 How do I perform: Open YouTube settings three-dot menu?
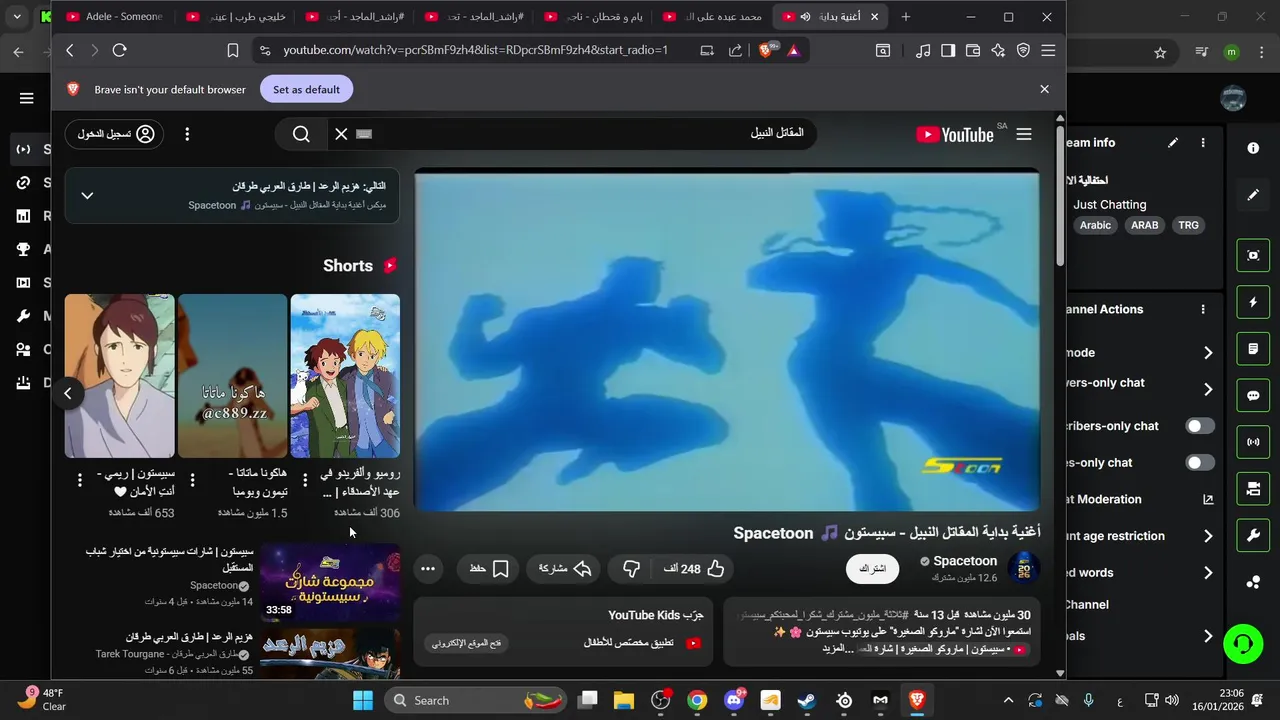click(x=187, y=134)
